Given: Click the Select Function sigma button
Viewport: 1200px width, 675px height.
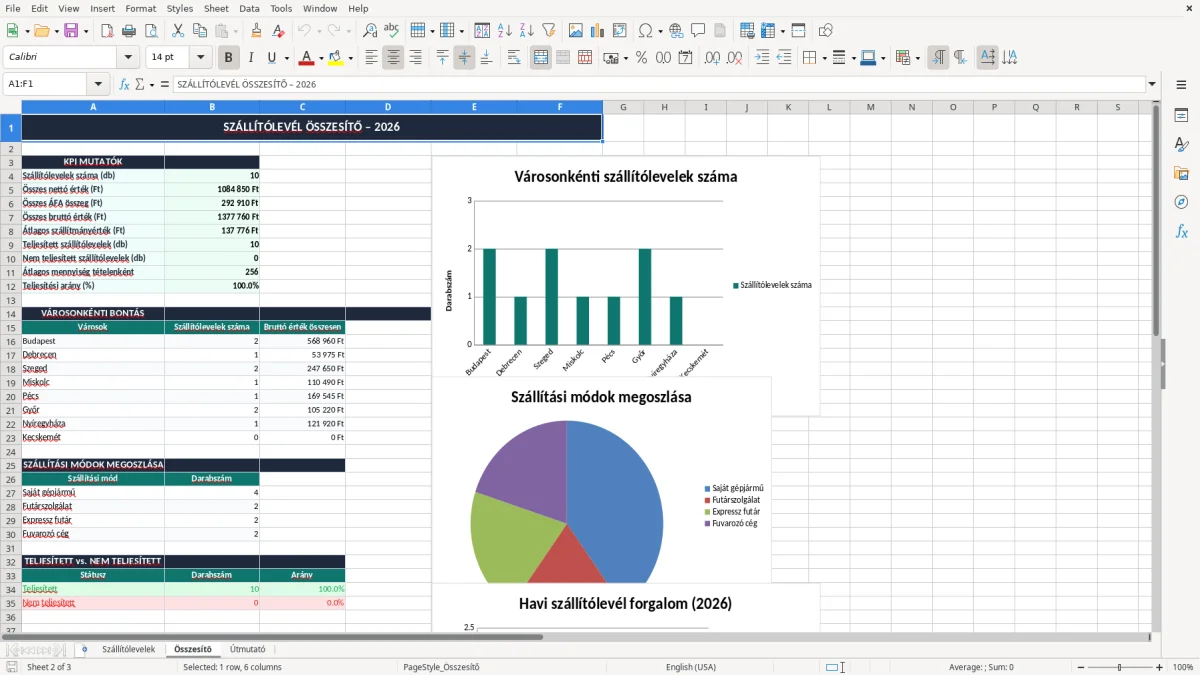Looking at the screenshot, I should [x=140, y=84].
